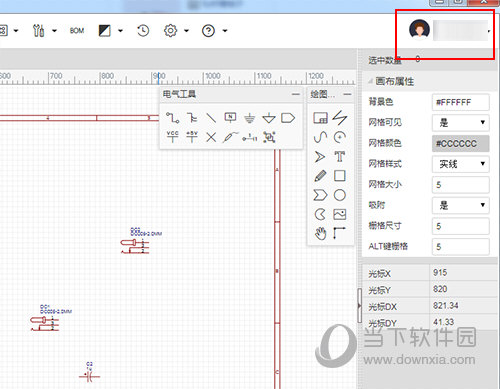This screenshot has height=389, width=500.
Task: Select the Arrow Head tool
Action: pos(320,156)
